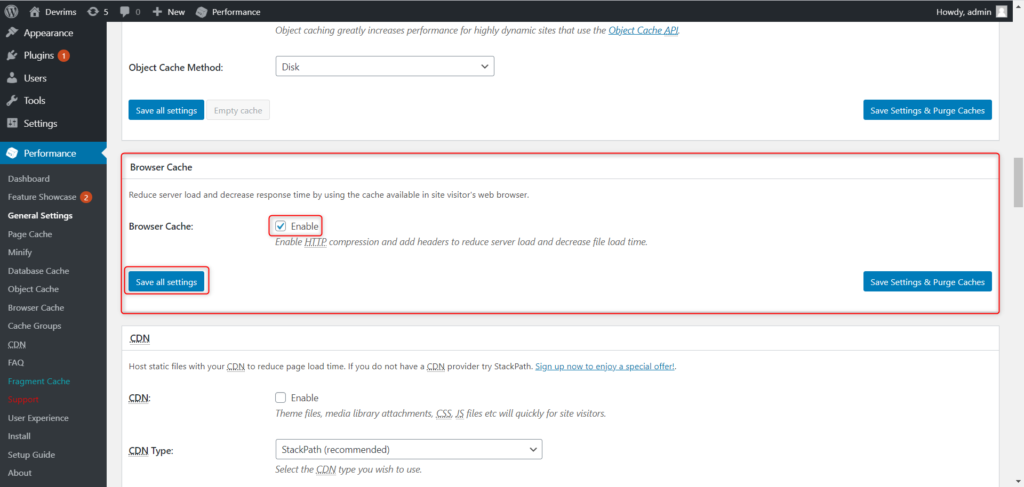Viewport: 1024px width, 487px height.
Task: Click the page vertical scrollbar thumb
Action: (x=1017, y=183)
